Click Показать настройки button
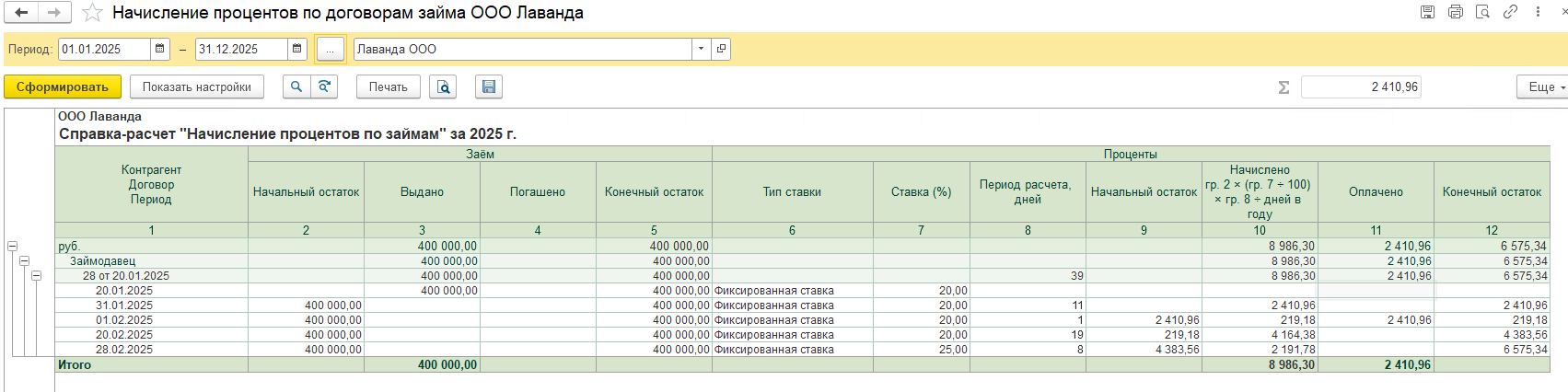This screenshot has width=1568, height=392. [x=197, y=86]
